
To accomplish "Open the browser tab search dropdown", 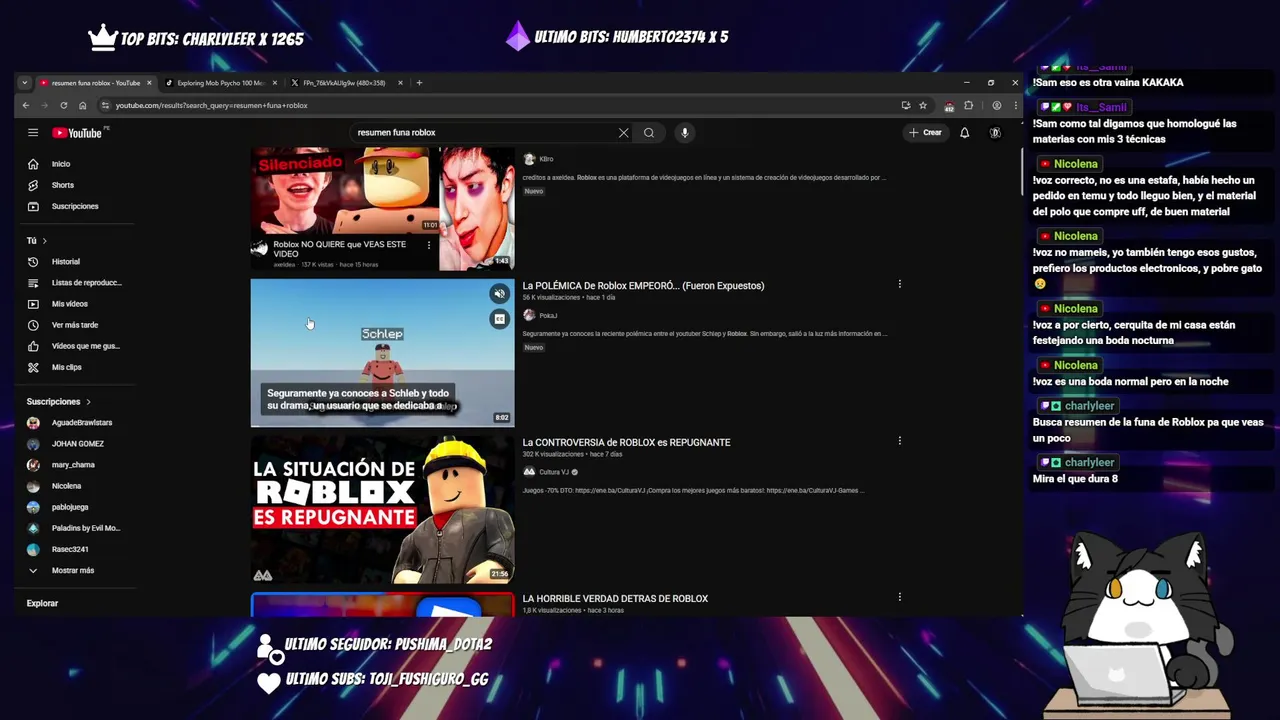I will 25,83.
